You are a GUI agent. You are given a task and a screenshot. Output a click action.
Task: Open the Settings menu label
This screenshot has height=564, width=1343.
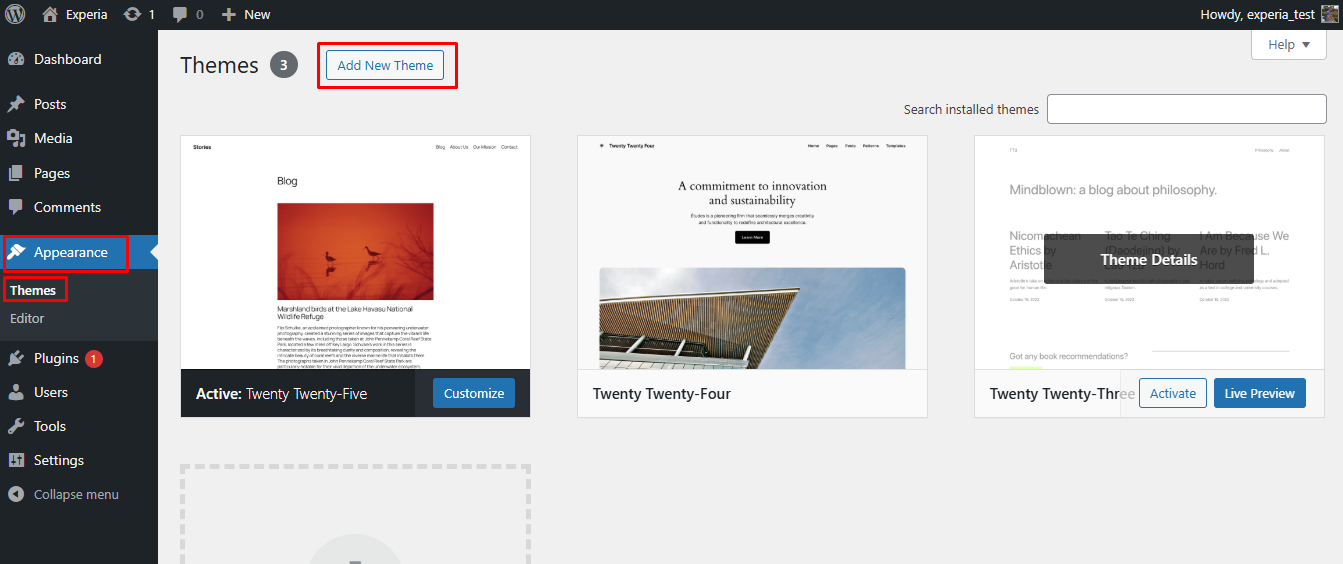(x=59, y=460)
